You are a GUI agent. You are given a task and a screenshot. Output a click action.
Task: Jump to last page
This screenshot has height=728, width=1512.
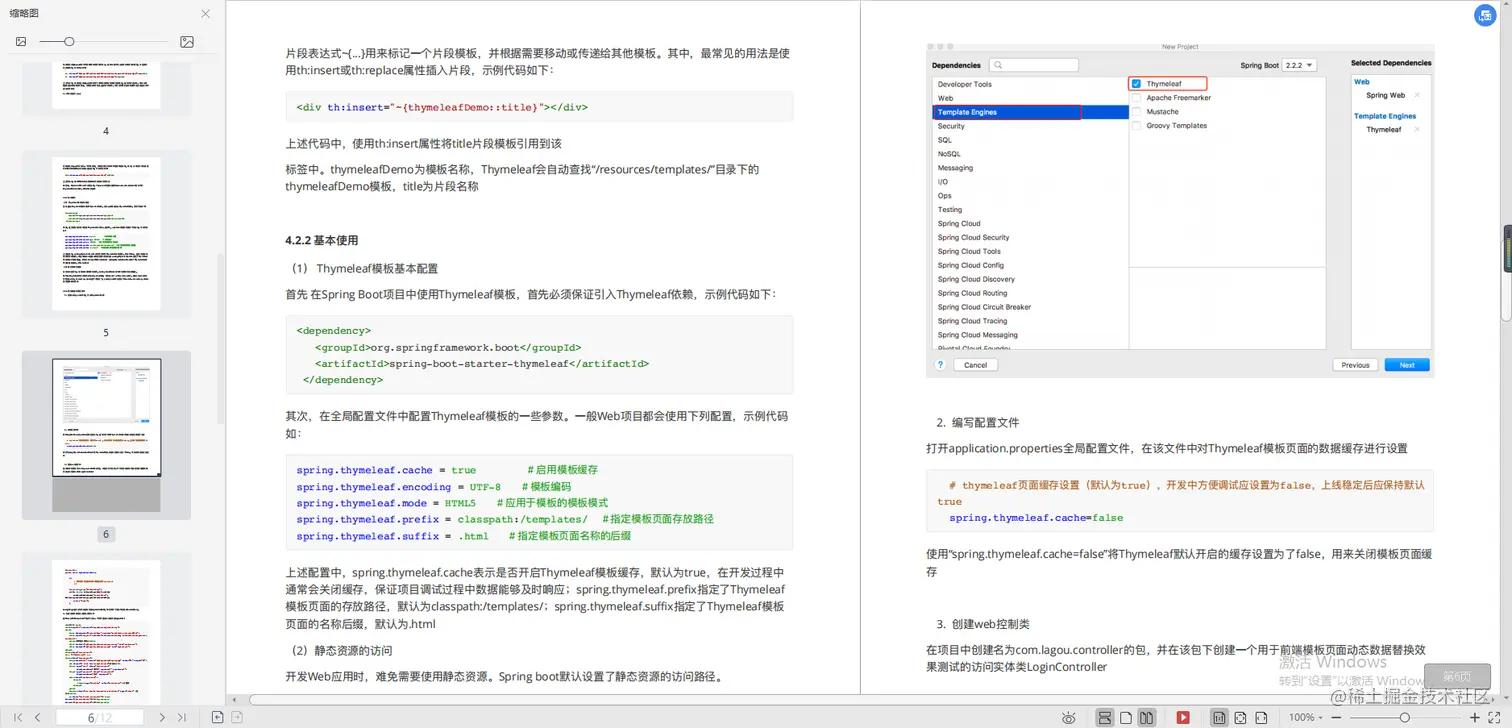pyautogui.click(x=182, y=718)
